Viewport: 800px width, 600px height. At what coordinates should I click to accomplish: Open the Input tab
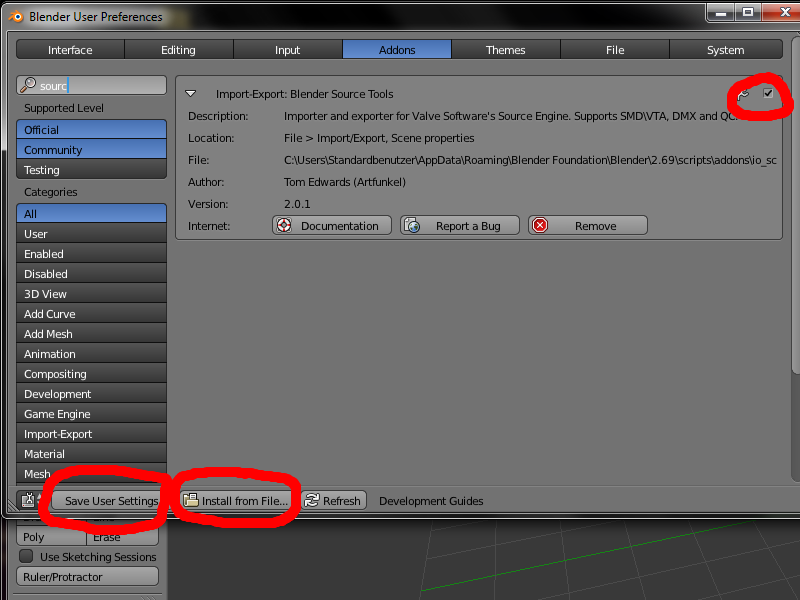point(288,50)
